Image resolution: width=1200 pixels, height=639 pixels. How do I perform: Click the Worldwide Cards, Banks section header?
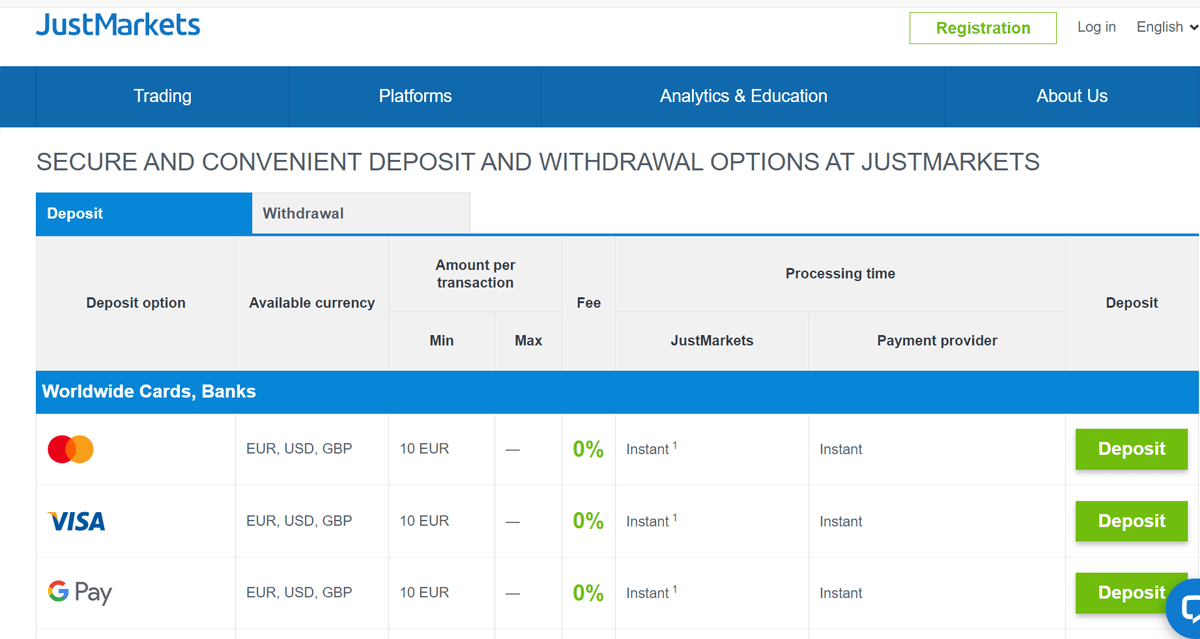(x=617, y=392)
